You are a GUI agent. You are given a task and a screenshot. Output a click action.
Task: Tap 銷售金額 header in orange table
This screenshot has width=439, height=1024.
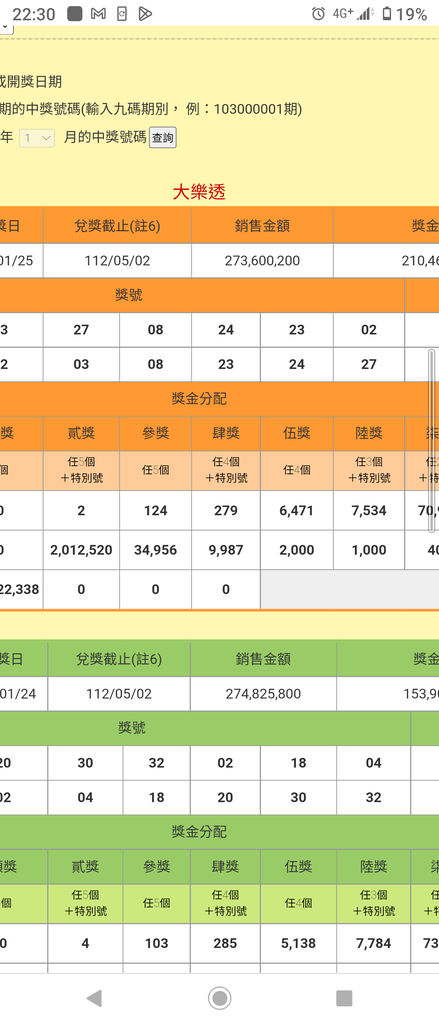263,226
